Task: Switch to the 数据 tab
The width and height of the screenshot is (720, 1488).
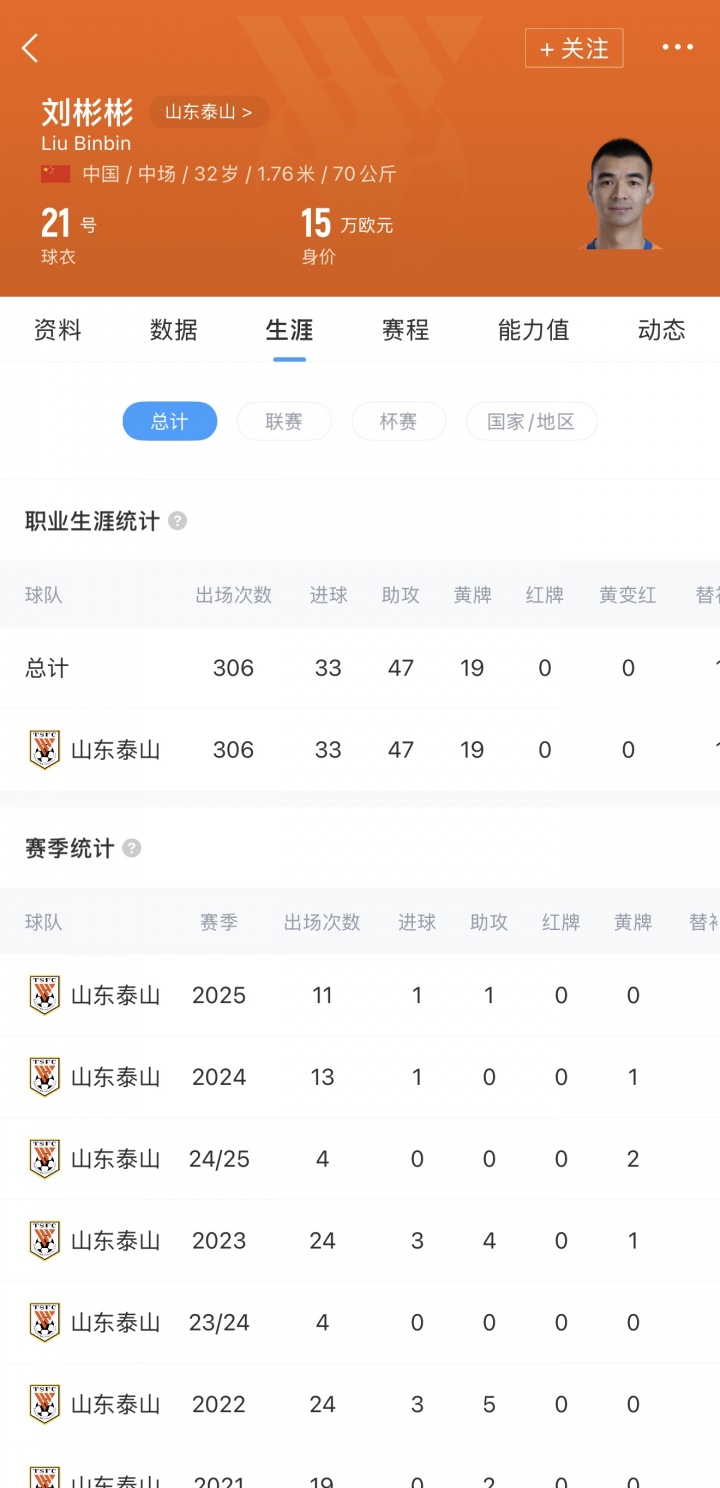Action: pyautogui.click(x=174, y=331)
